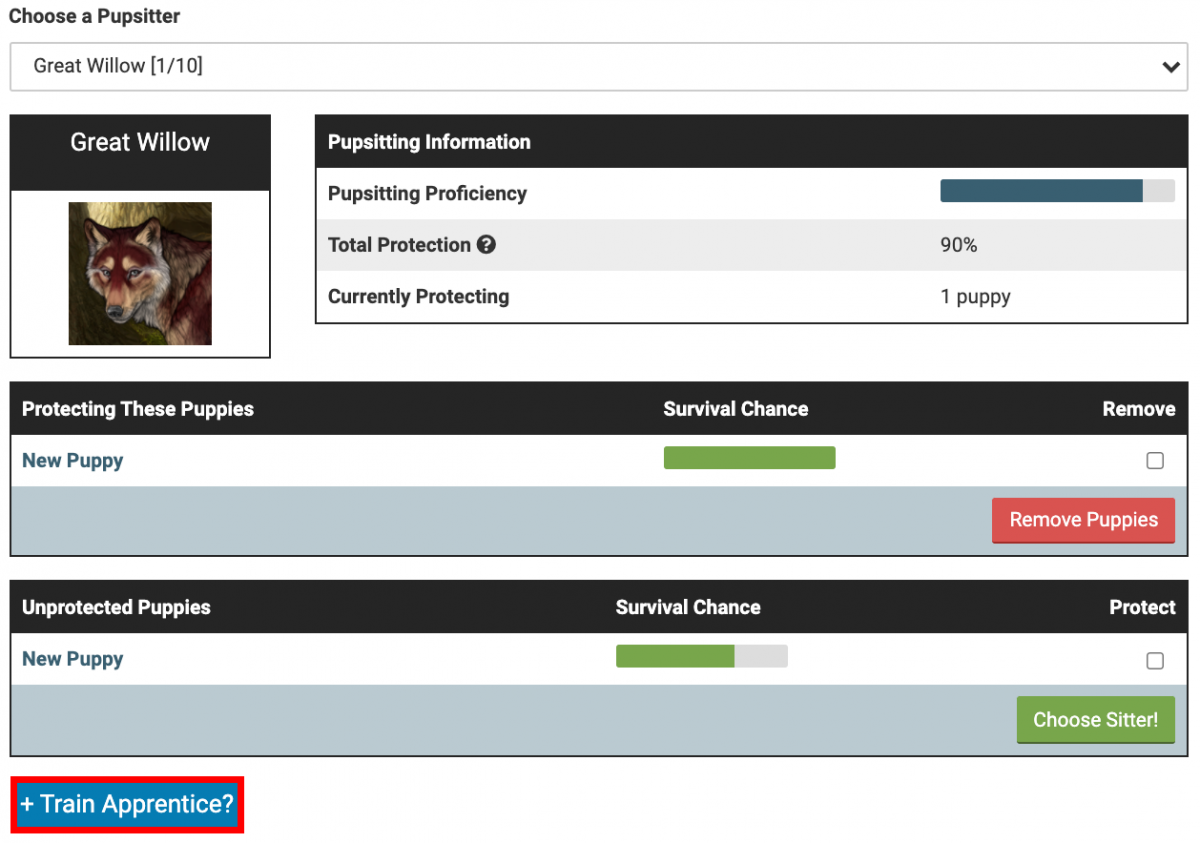Viewport: 1200px width, 843px height.
Task: Click the chevron arrow on the pupsitter dropdown
Action: 1170,67
